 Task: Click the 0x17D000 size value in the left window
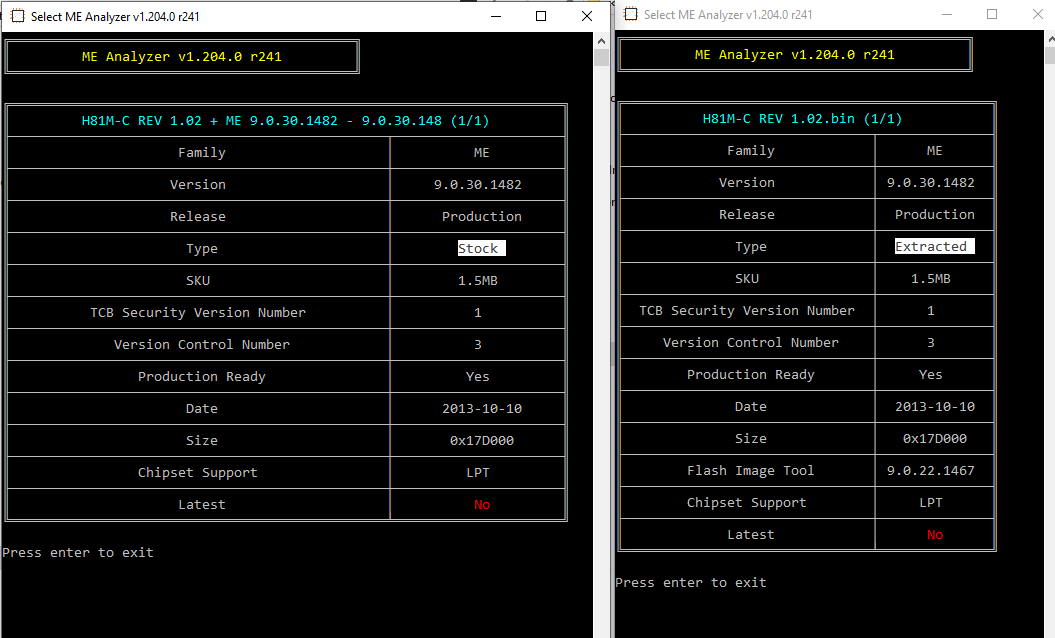coord(482,441)
